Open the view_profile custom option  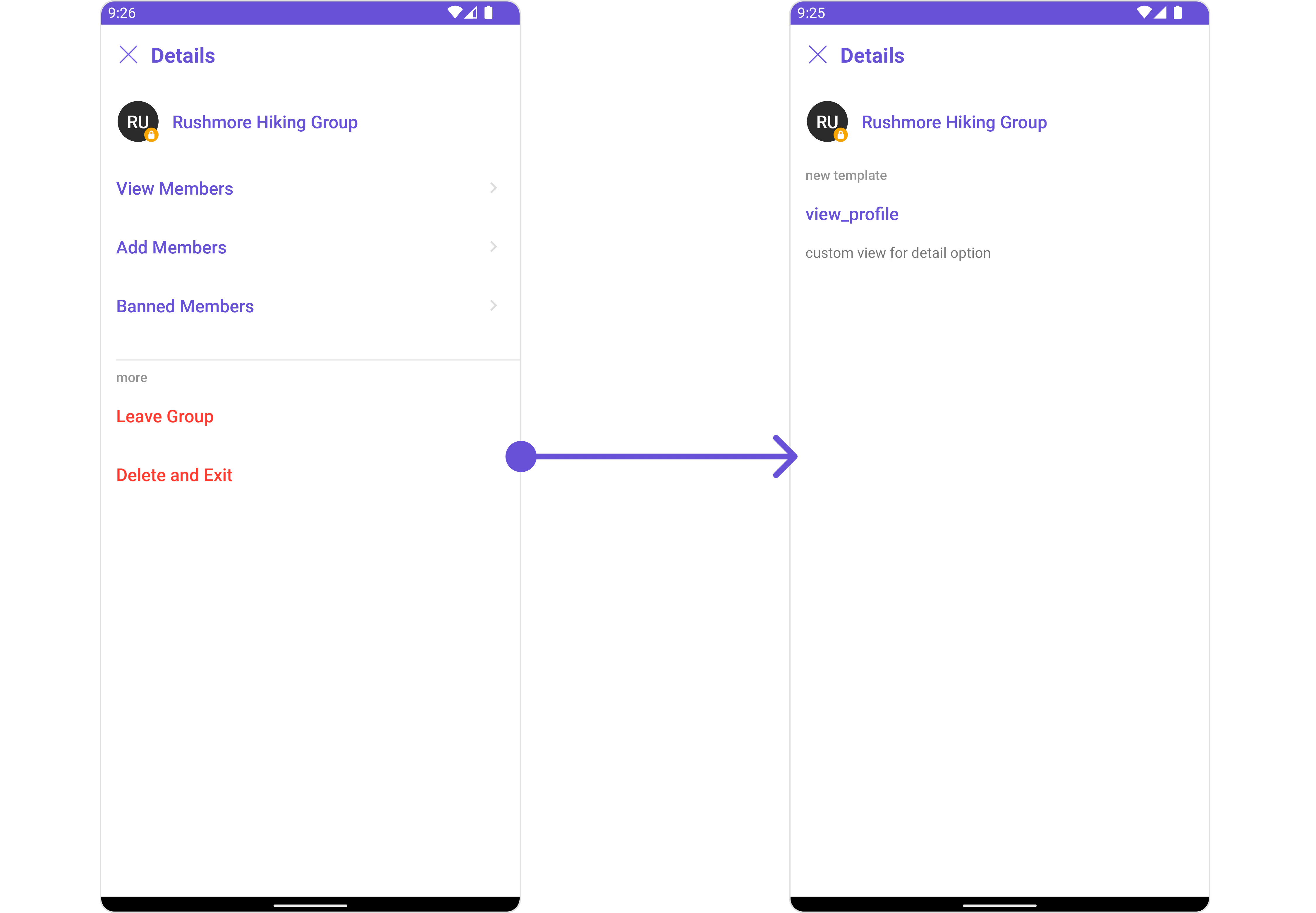point(852,214)
